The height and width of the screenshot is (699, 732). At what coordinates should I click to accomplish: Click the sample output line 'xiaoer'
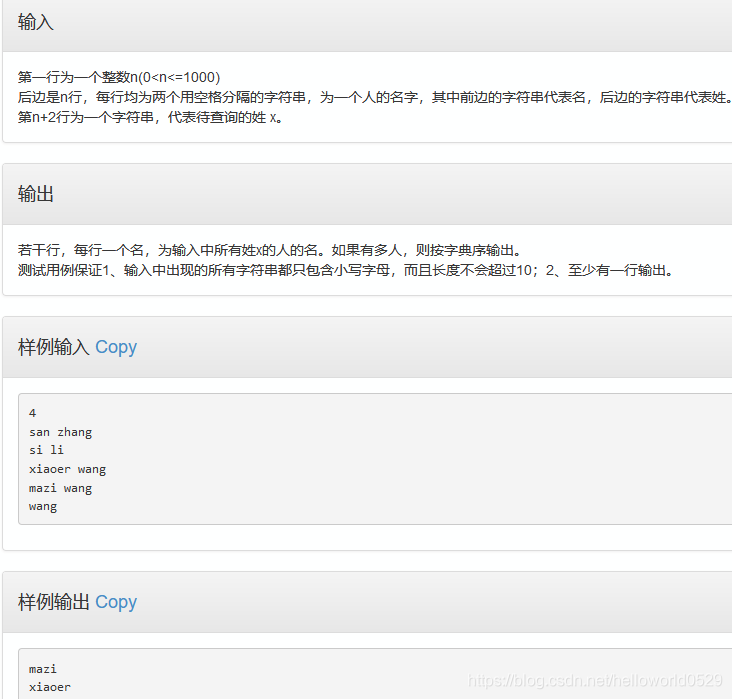click(x=50, y=687)
